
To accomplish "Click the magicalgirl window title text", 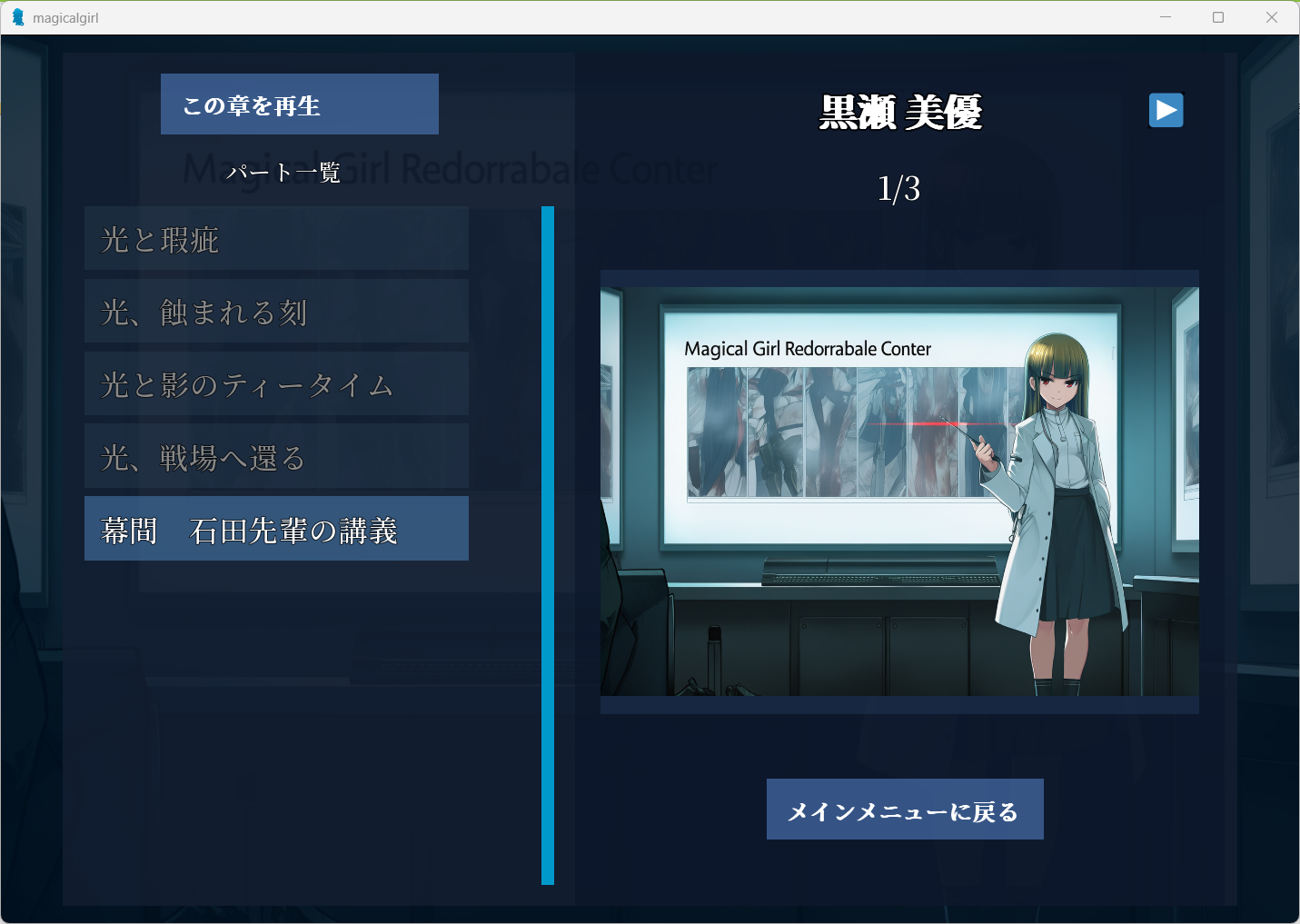I will pos(65,18).
